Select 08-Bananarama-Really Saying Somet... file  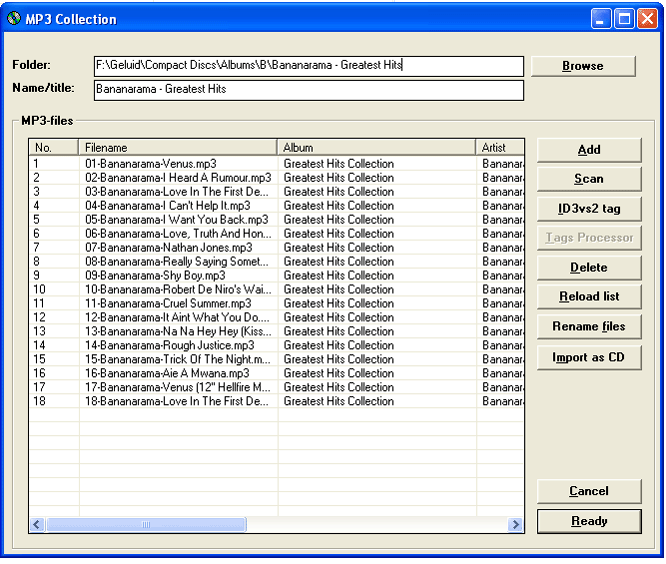click(177, 262)
